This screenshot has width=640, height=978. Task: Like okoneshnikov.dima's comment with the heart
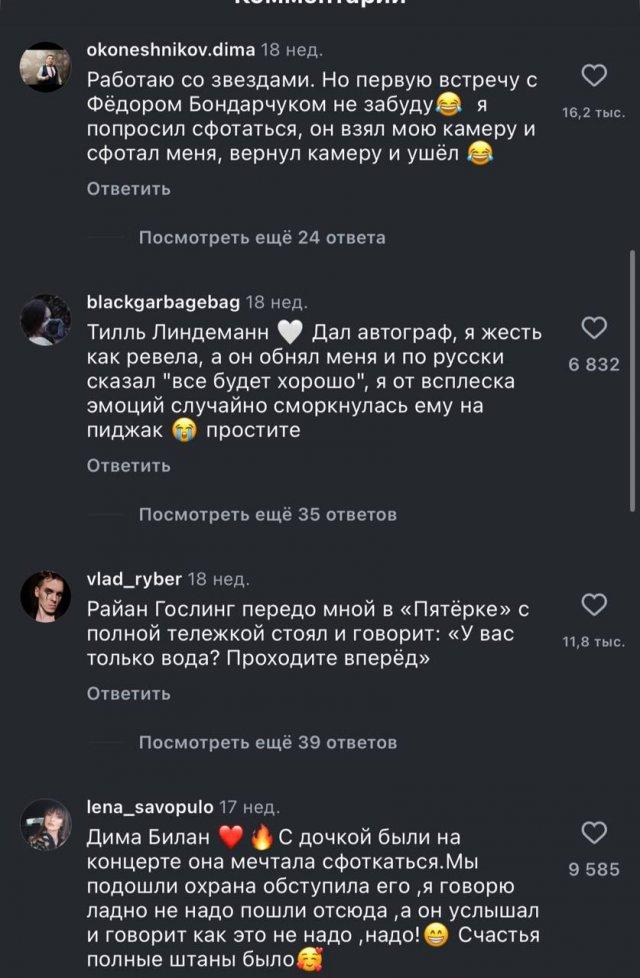pos(594,76)
